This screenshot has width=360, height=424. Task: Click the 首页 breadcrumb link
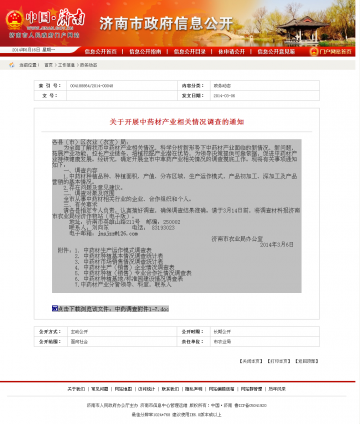pyautogui.click(x=49, y=65)
